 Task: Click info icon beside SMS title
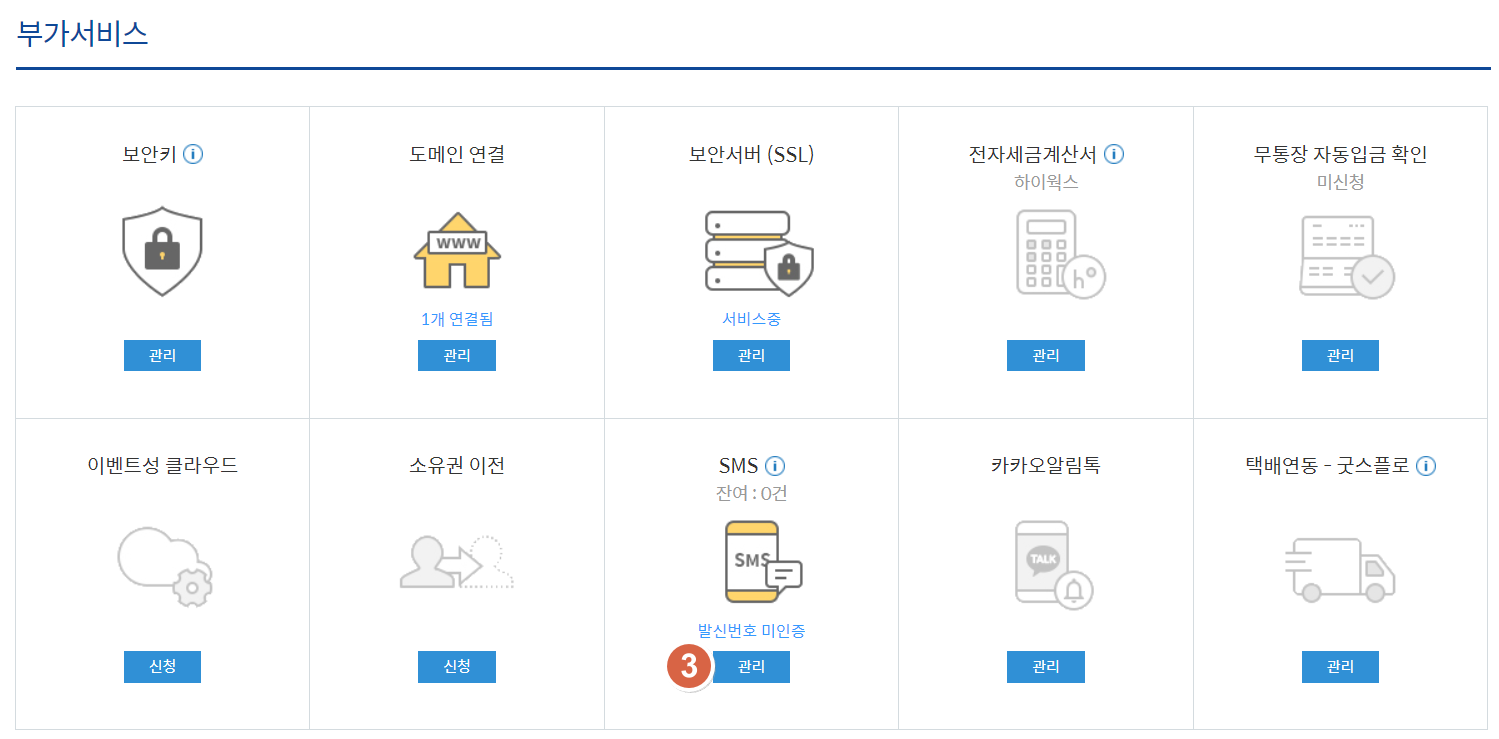click(775, 465)
